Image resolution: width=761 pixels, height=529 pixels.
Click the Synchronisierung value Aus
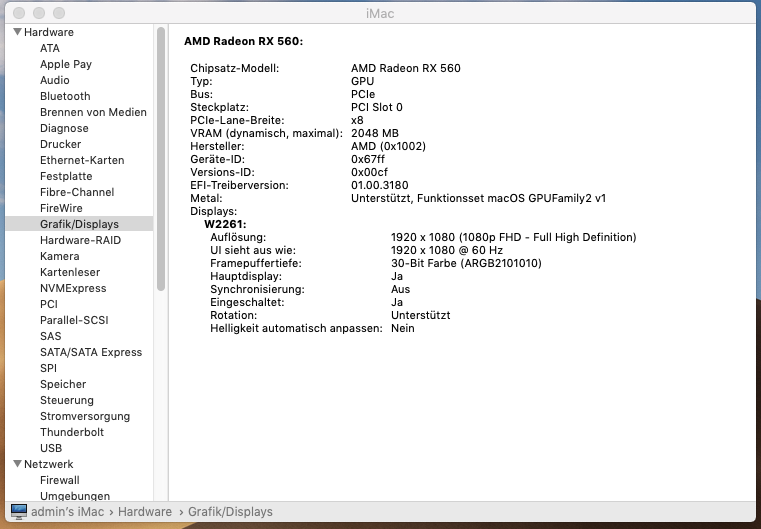click(400, 289)
